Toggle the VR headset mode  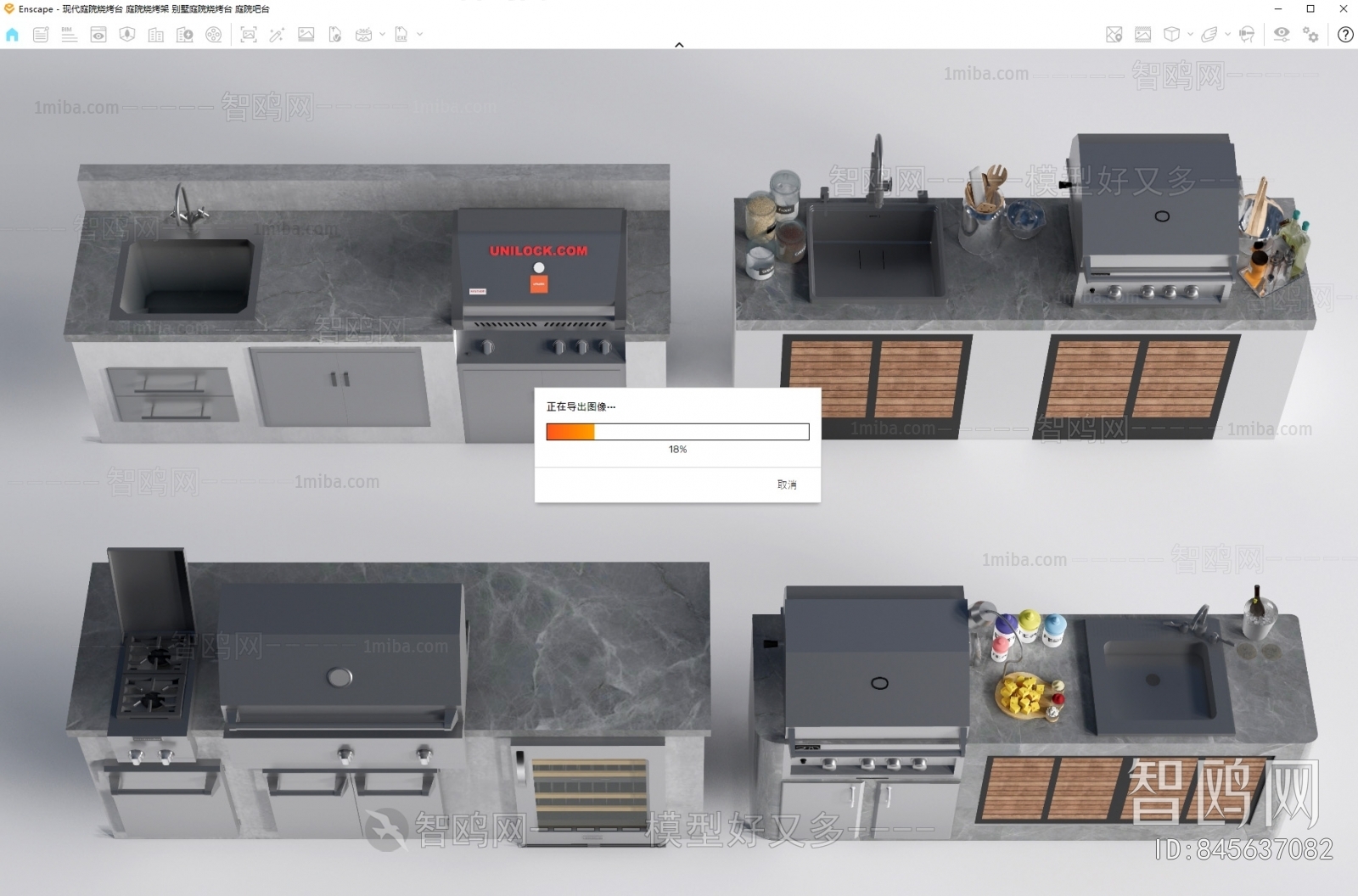[1247, 35]
